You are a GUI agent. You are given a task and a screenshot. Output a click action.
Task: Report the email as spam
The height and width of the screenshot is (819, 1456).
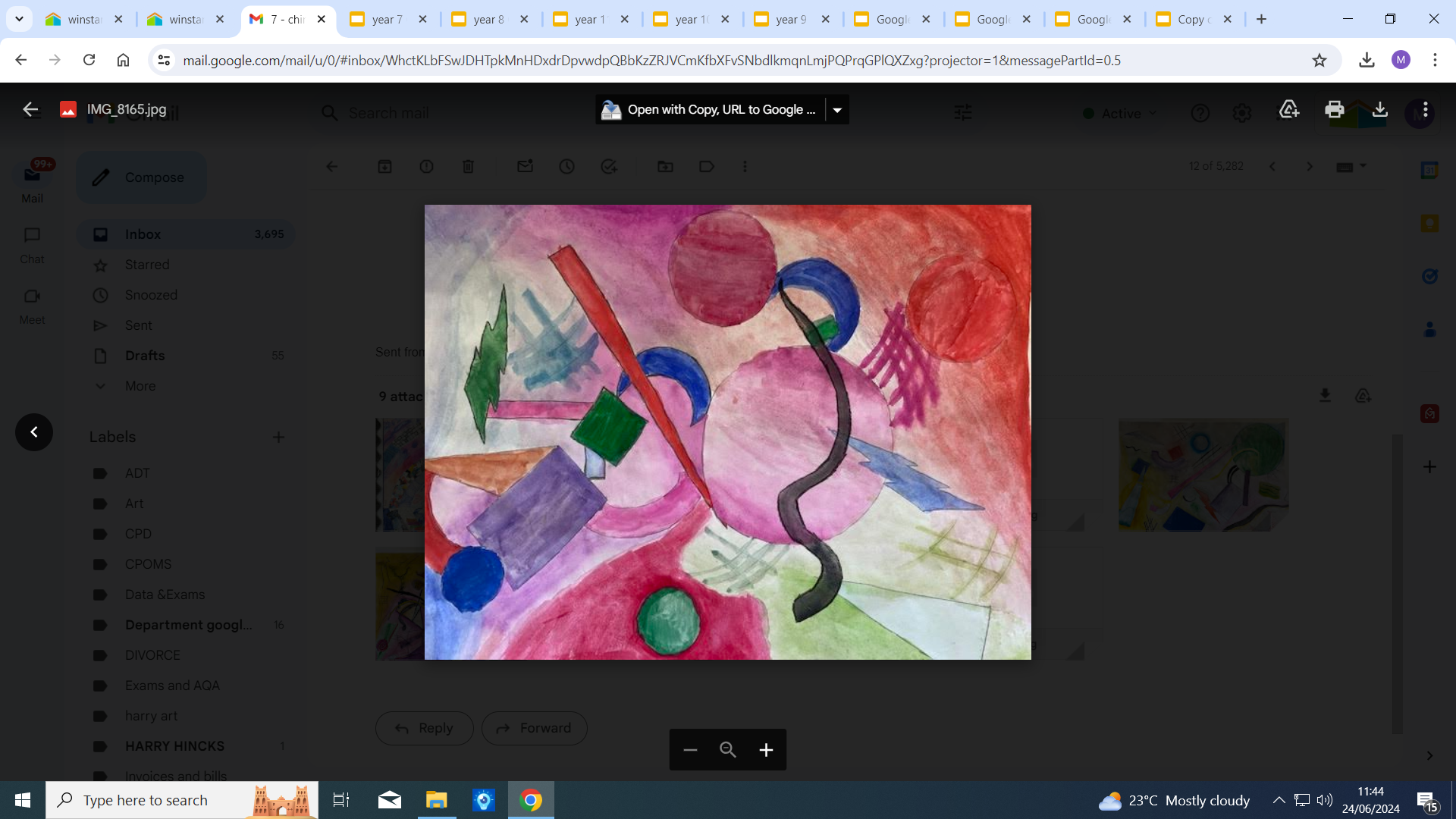coord(426,166)
